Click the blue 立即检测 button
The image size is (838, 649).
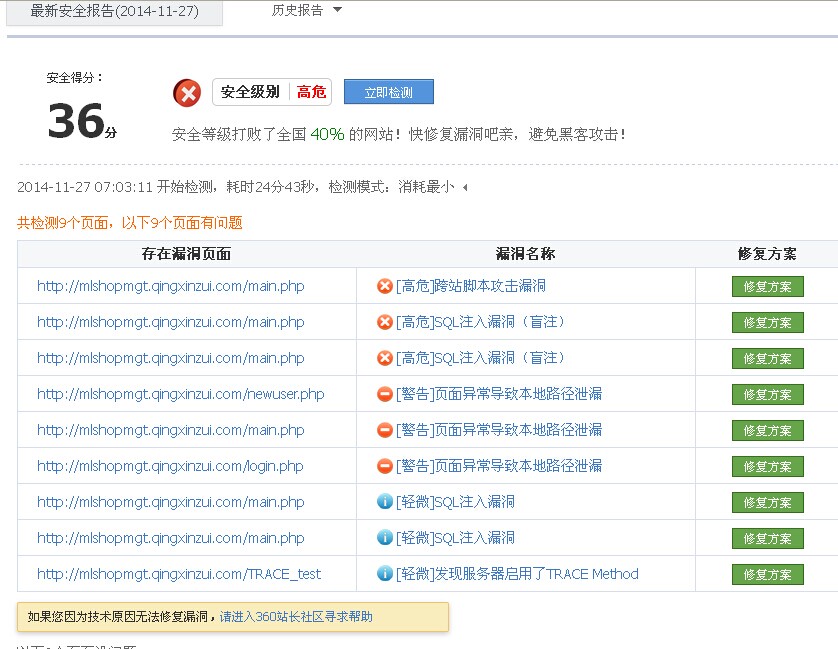tap(389, 92)
